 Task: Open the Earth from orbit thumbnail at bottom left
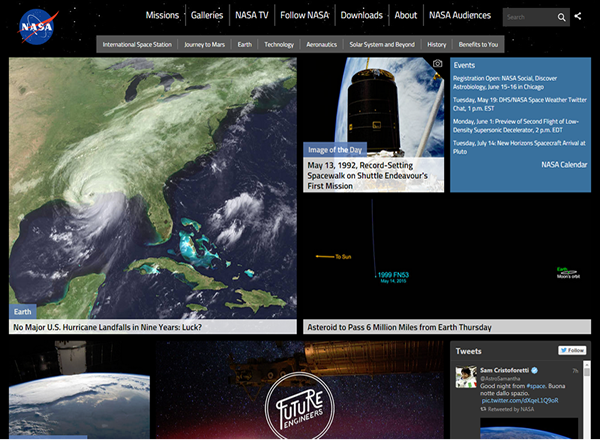pyautogui.click(x=79, y=390)
